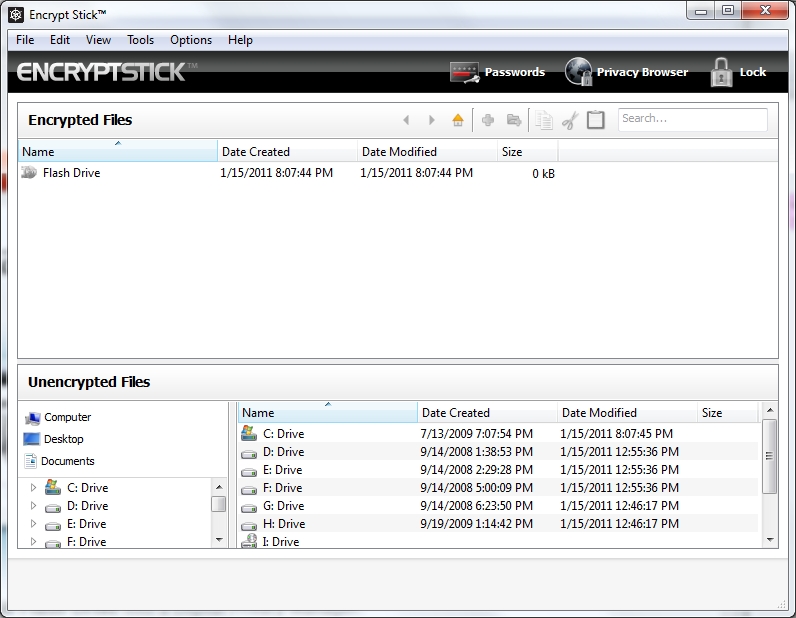Select F: Drive tree label
Image resolution: width=796 pixels, height=618 pixels.
(86, 541)
